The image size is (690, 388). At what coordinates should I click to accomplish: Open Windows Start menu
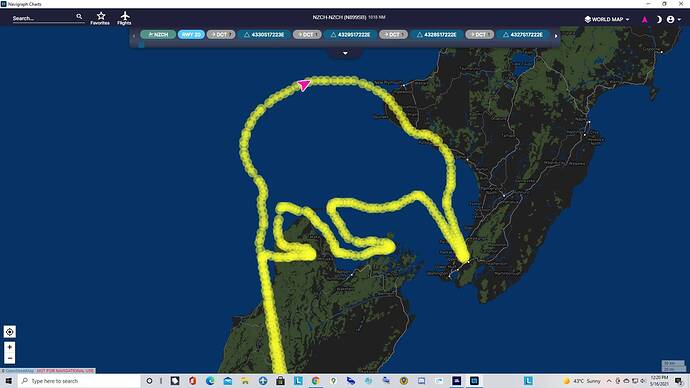[8, 381]
